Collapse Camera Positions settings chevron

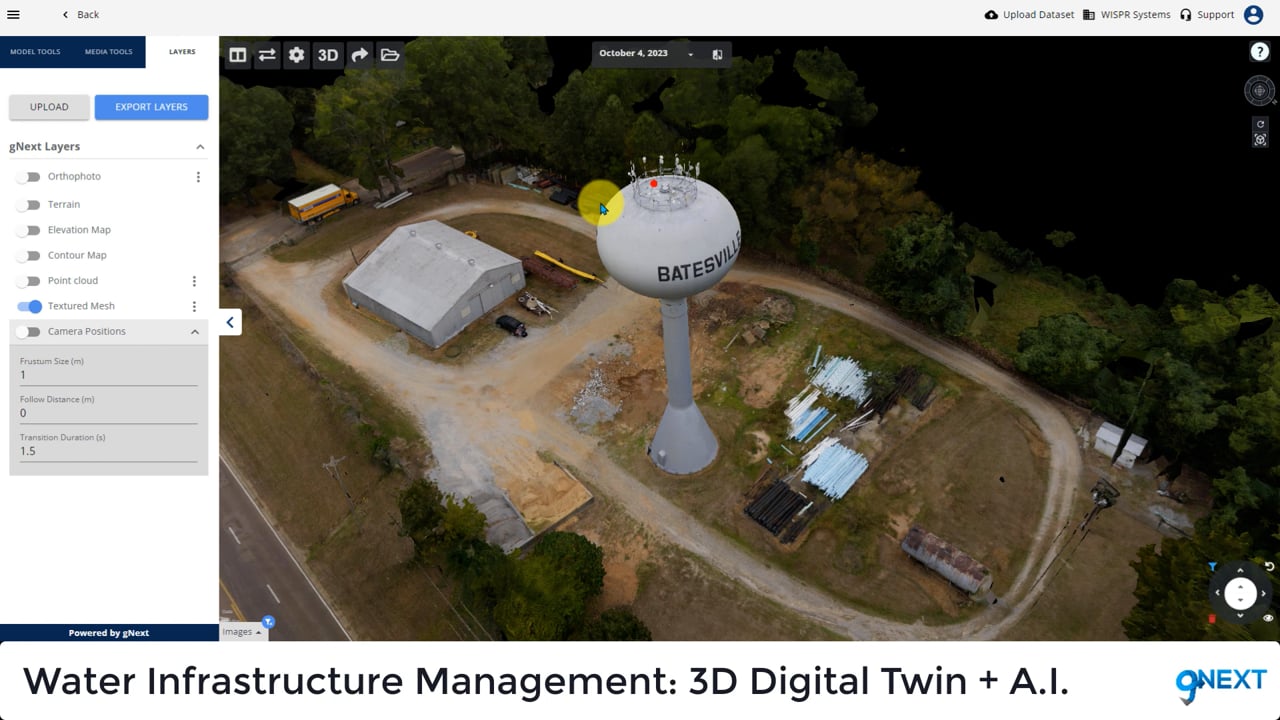click(195, 332)
